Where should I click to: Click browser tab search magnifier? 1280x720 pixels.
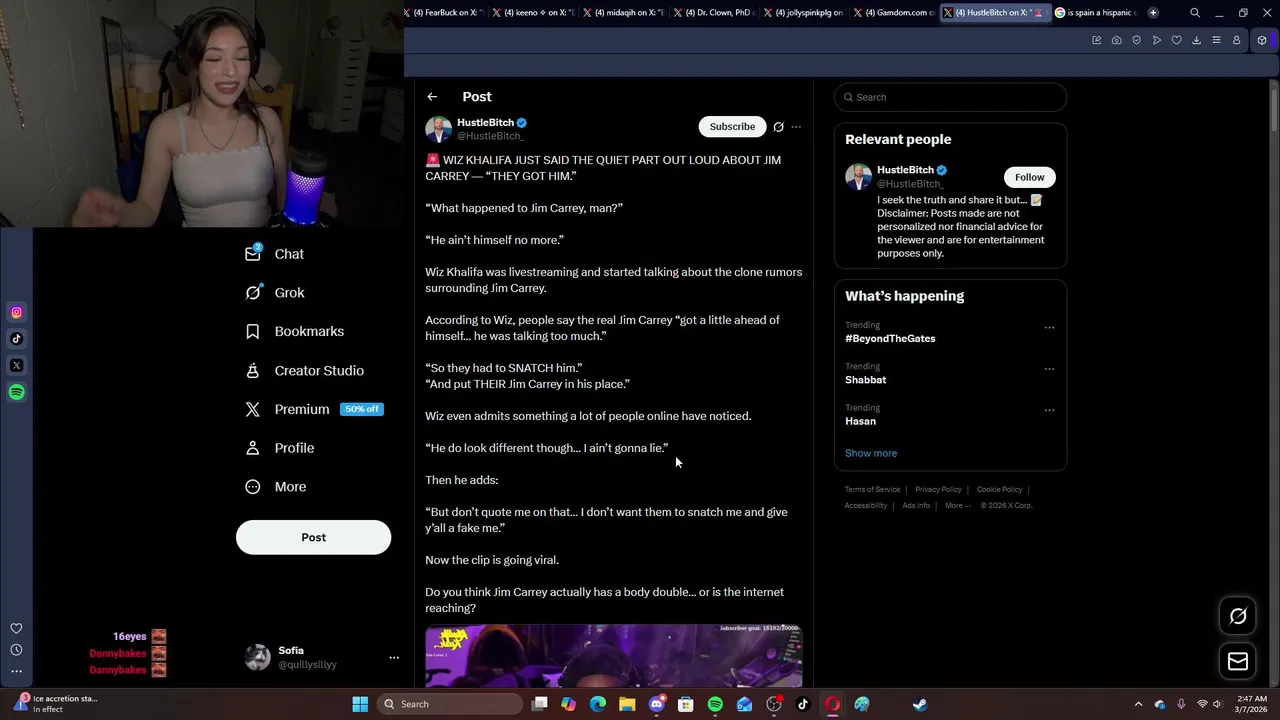pyautogui.click(x=1195, y=13)
